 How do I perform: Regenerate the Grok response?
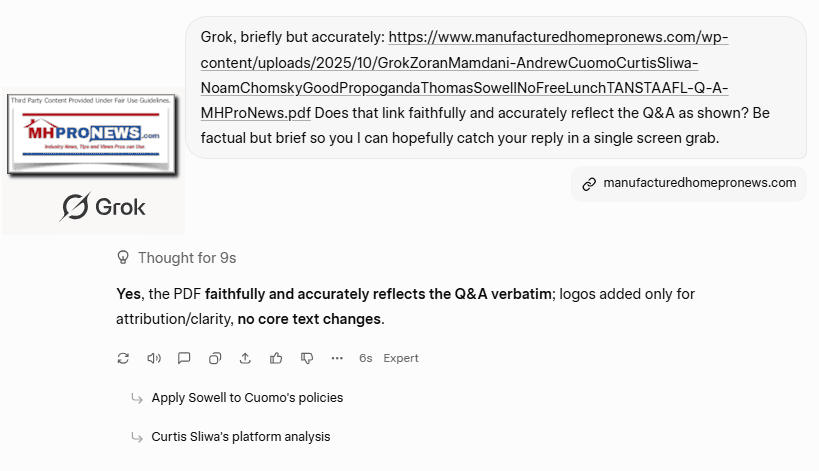point(123,358)
